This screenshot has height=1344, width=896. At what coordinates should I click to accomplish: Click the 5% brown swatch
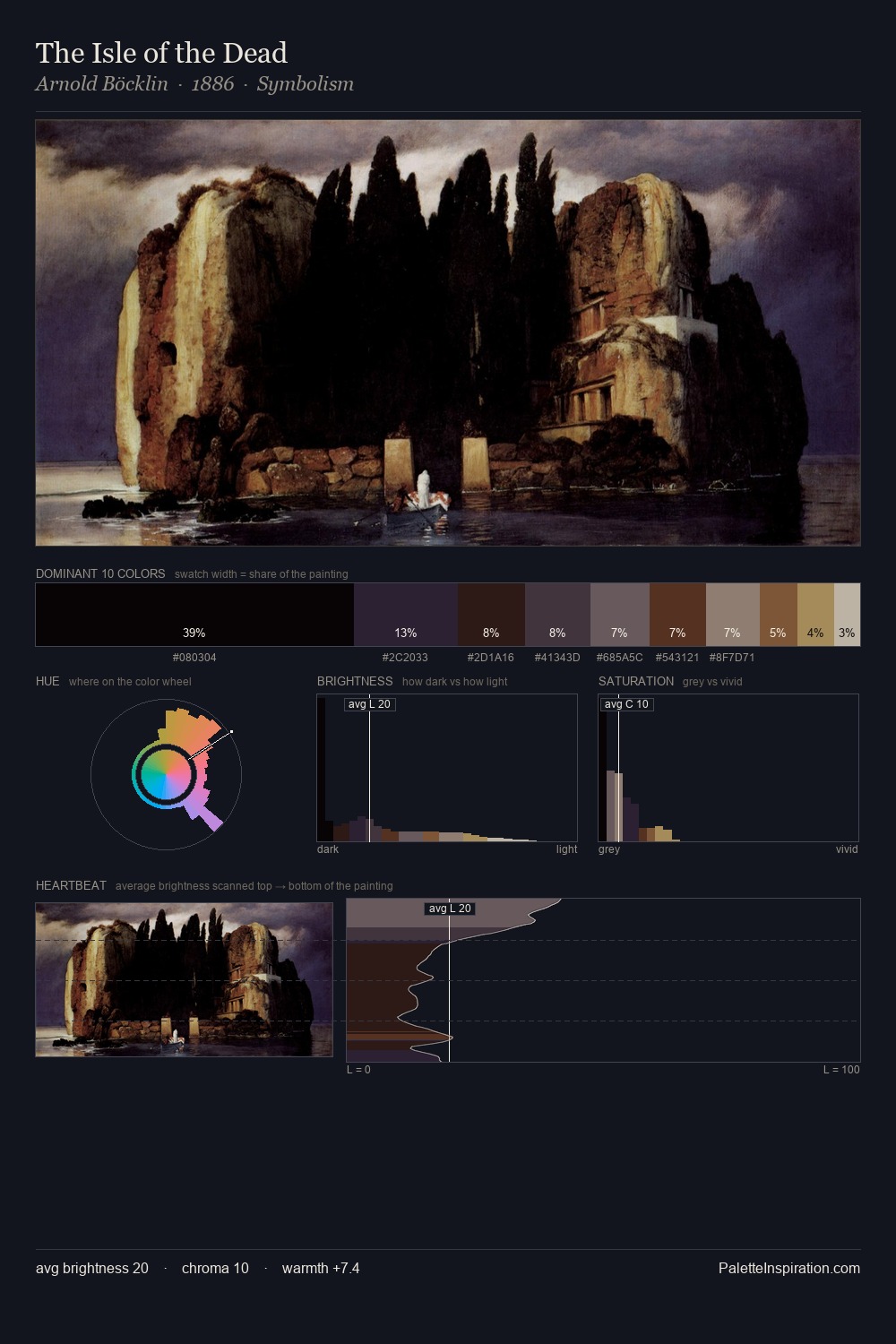[779, 615]
